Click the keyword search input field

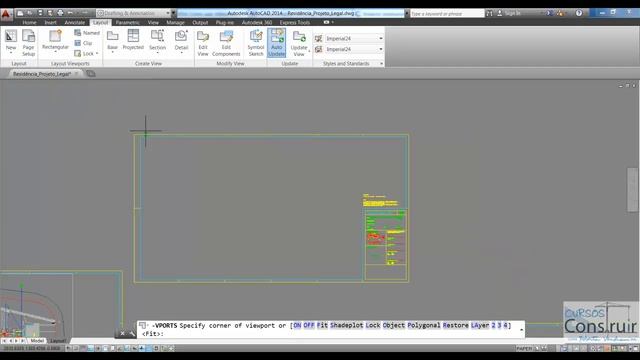coord(447,13)
